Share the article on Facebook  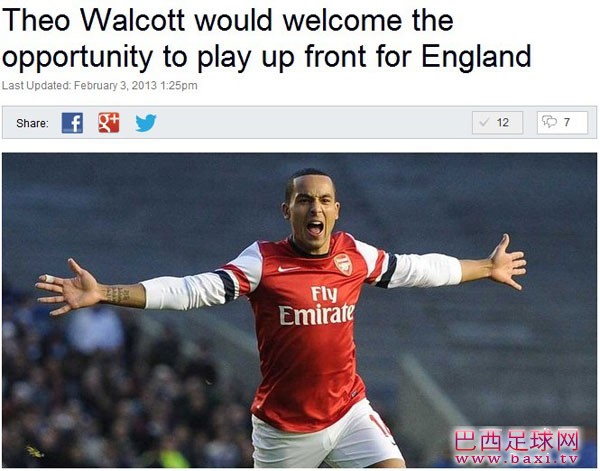pyautogui.click(x=72, y=123)
